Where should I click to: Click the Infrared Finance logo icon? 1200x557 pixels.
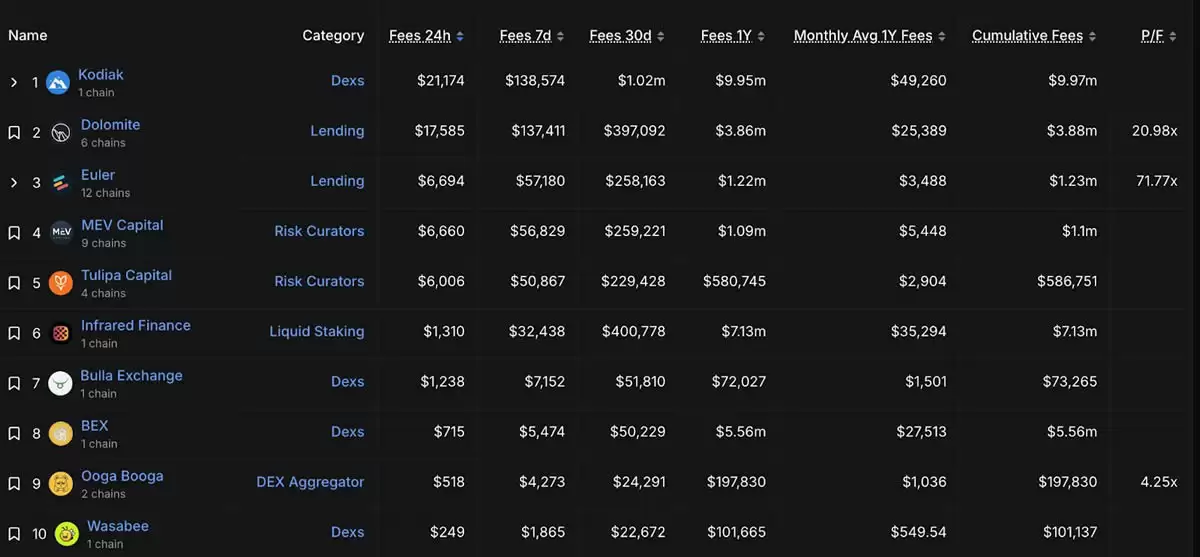tap(61, 333)
